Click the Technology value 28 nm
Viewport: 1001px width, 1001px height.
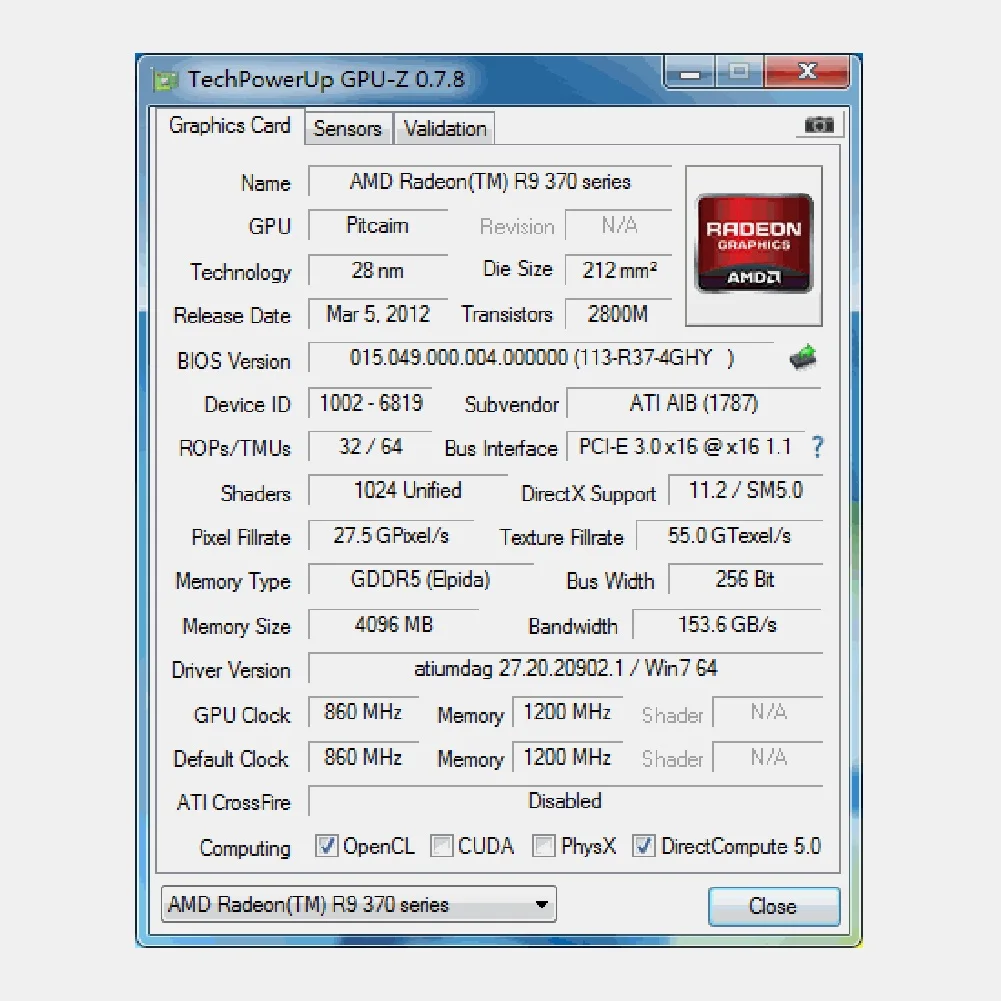(x=377, y=270)
